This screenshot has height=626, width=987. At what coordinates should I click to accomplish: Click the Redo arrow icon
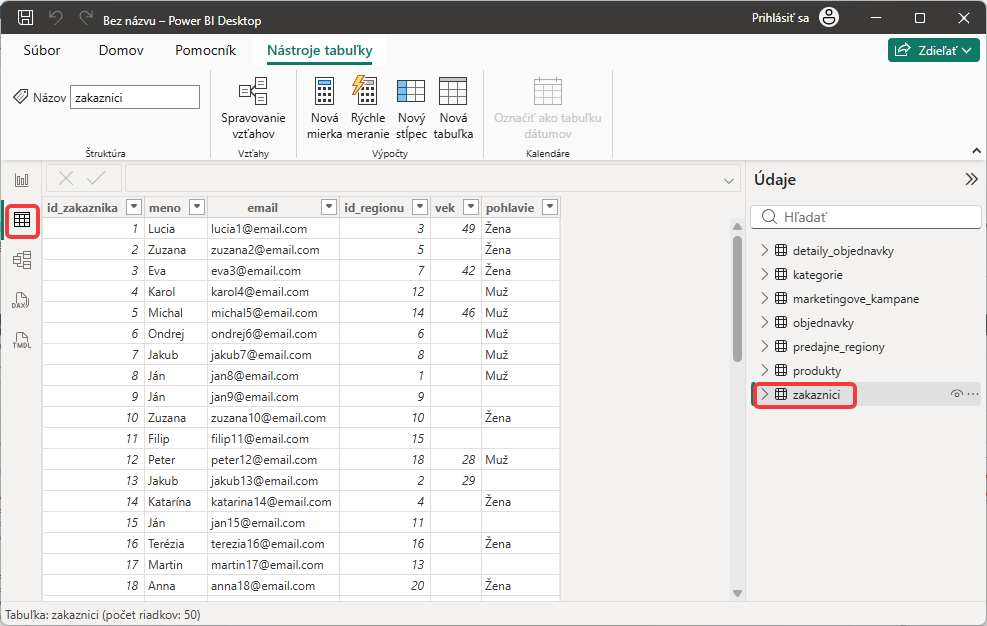[86, 18]
